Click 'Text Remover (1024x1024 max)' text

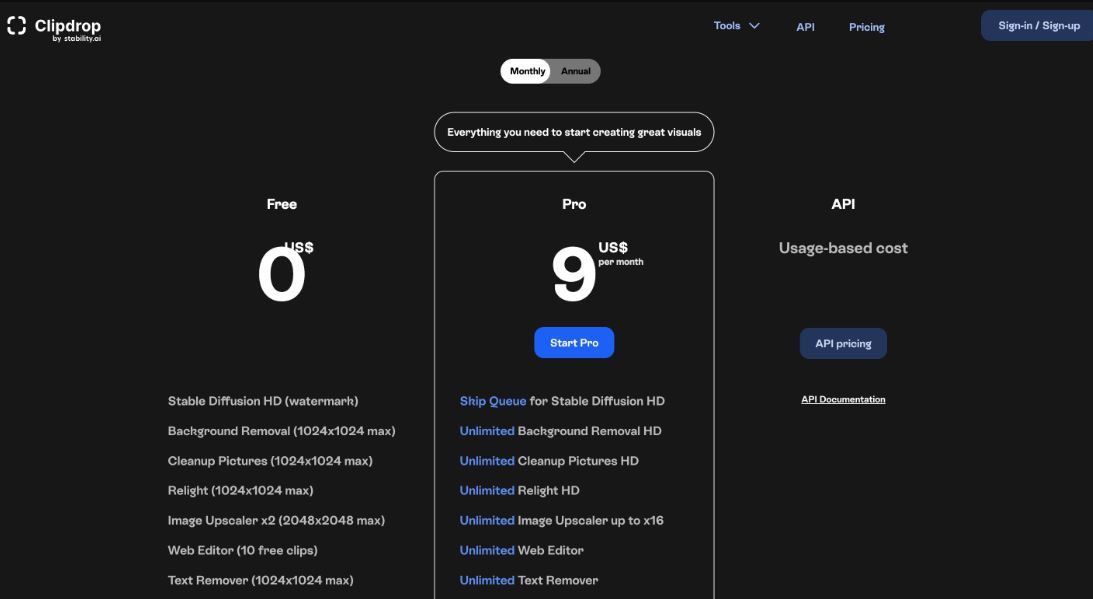pos(261,580)
